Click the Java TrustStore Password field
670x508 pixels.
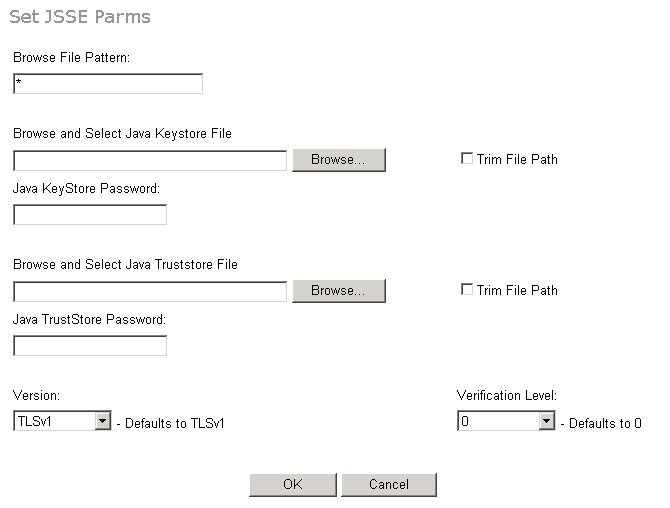(90, 346)
